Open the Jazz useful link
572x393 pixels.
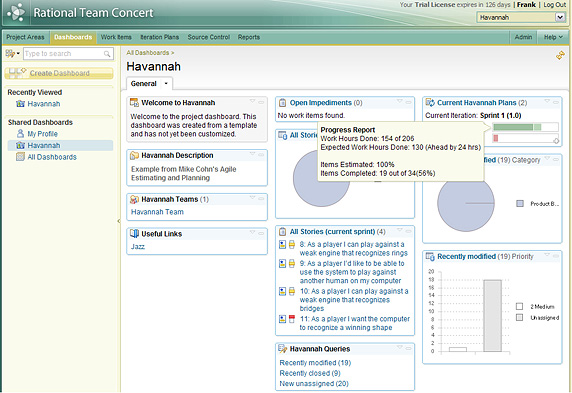[138, 247]
